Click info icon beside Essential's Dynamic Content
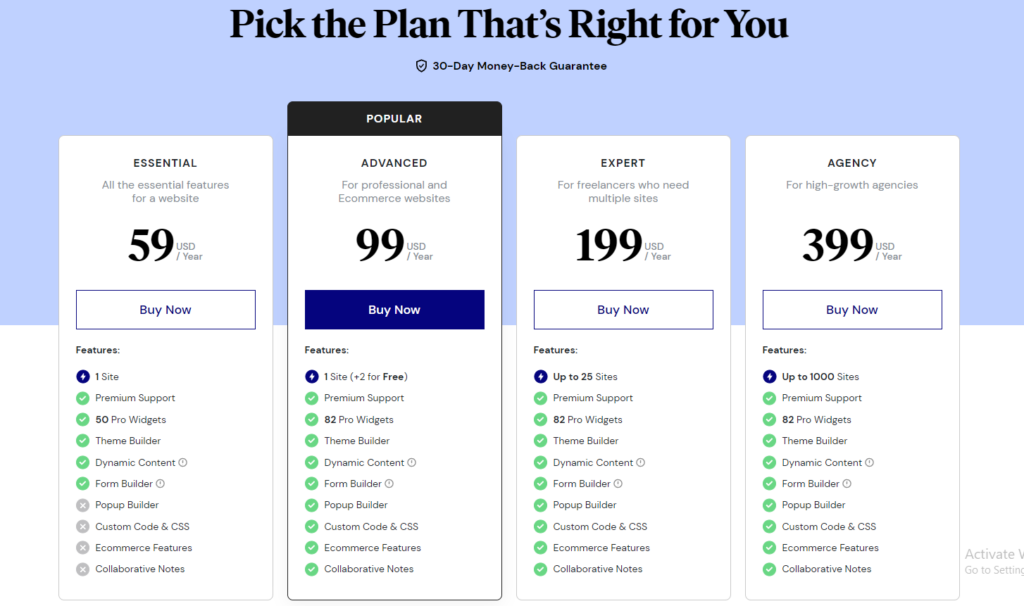The image size is (1024, 606). [x=183, y=462]
